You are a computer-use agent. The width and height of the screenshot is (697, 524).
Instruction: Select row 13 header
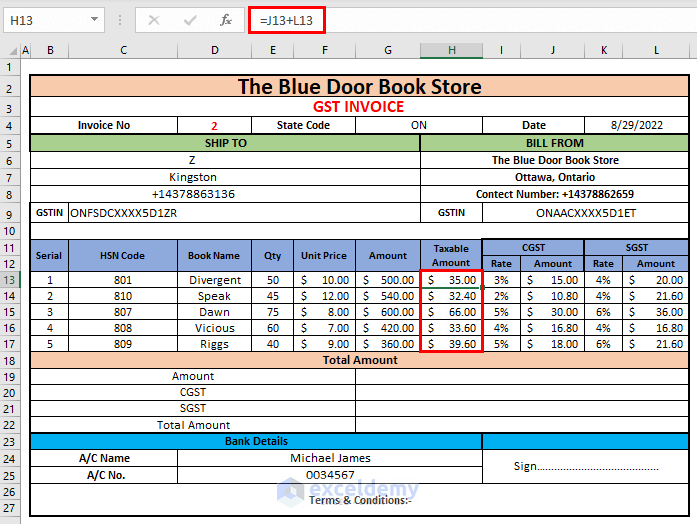point(10,280)
